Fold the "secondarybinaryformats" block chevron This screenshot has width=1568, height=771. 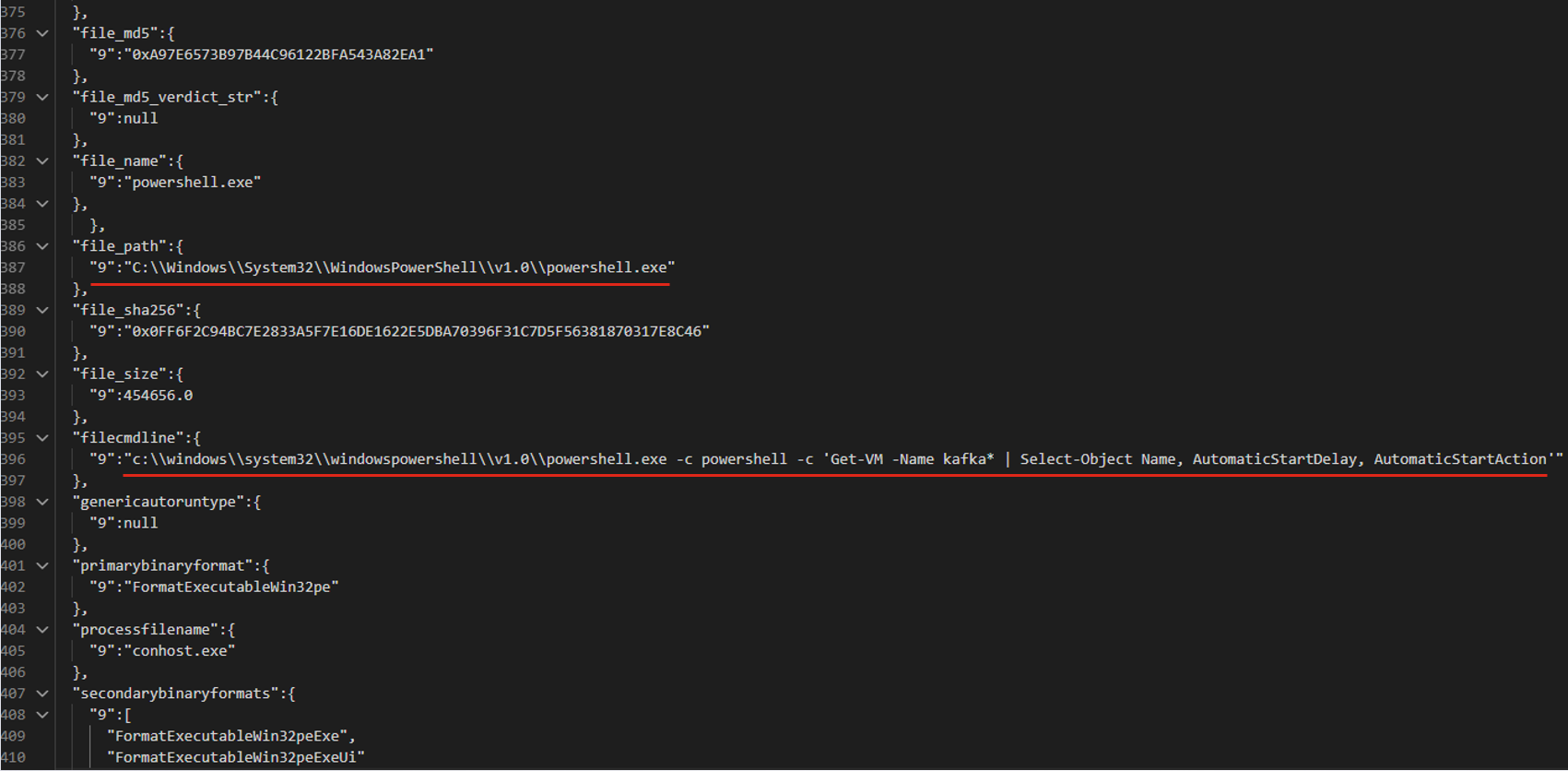coord(42,694)
